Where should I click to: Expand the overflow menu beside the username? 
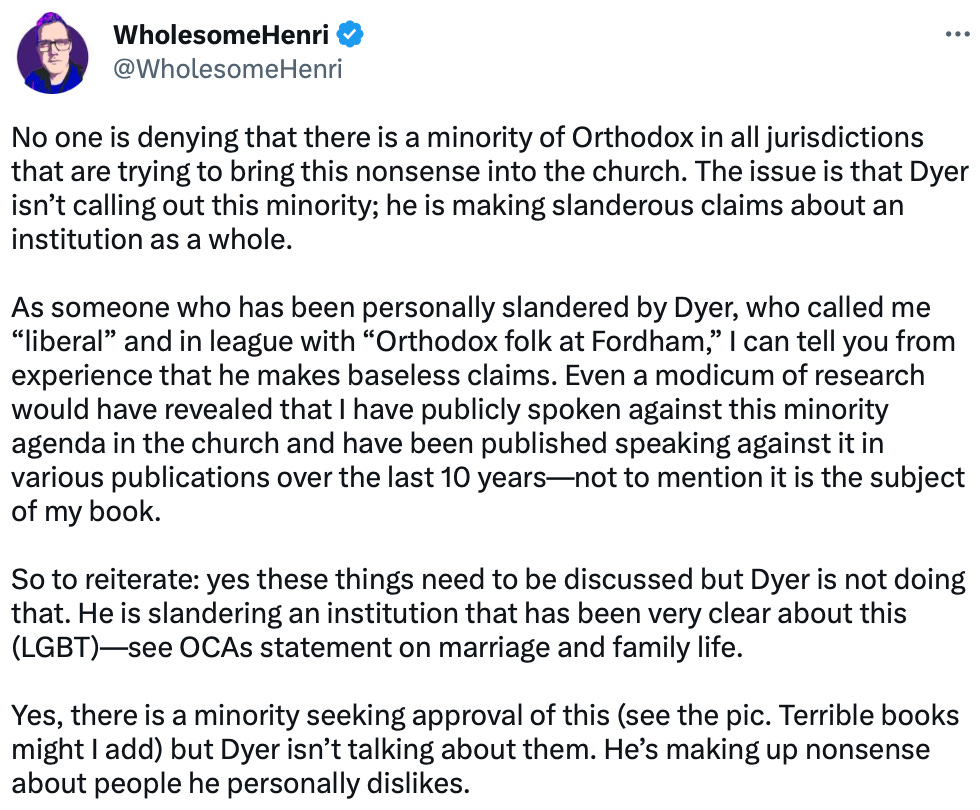pyautogui.click(x=957, y=33)
